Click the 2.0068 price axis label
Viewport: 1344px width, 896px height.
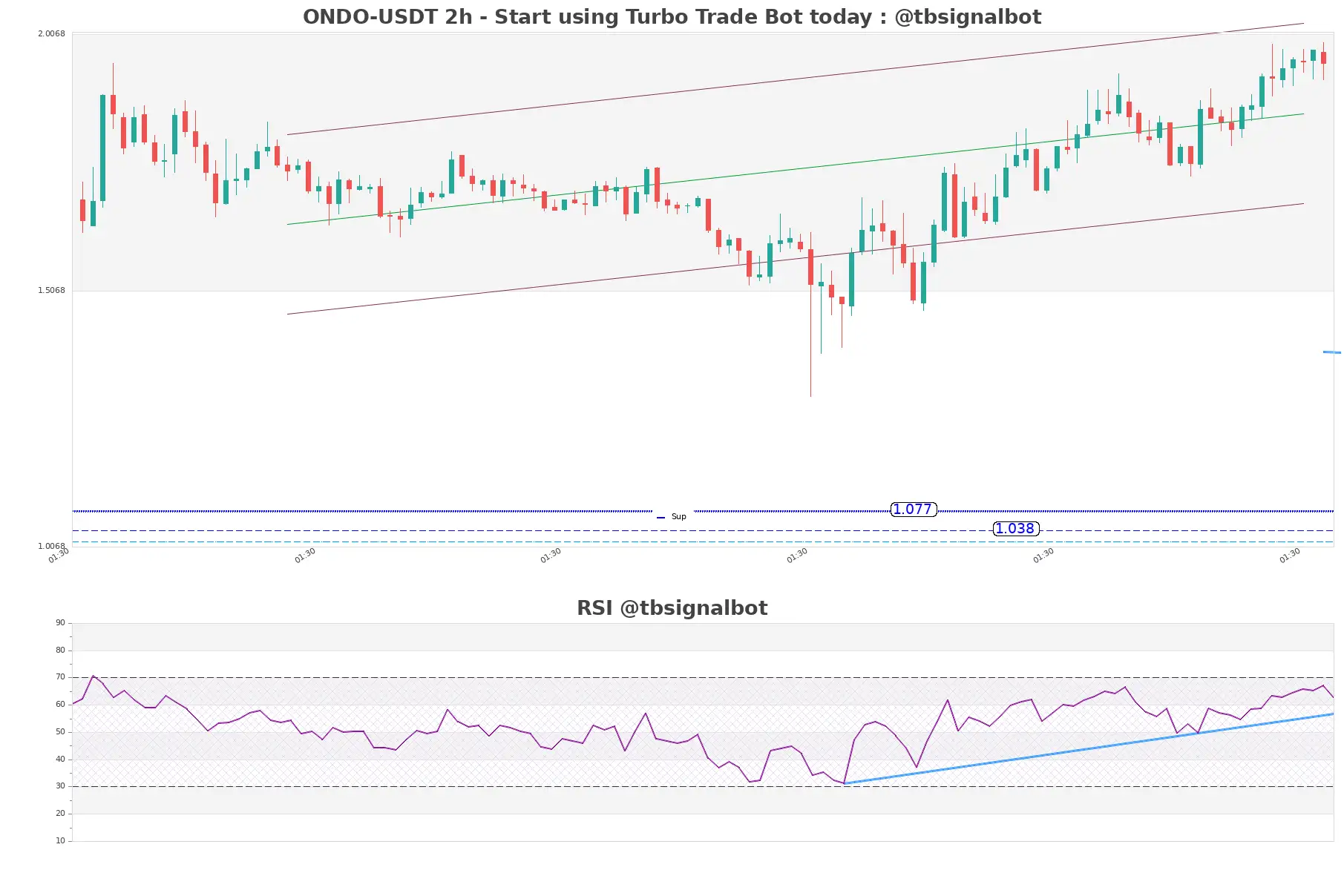click(51, 34)
